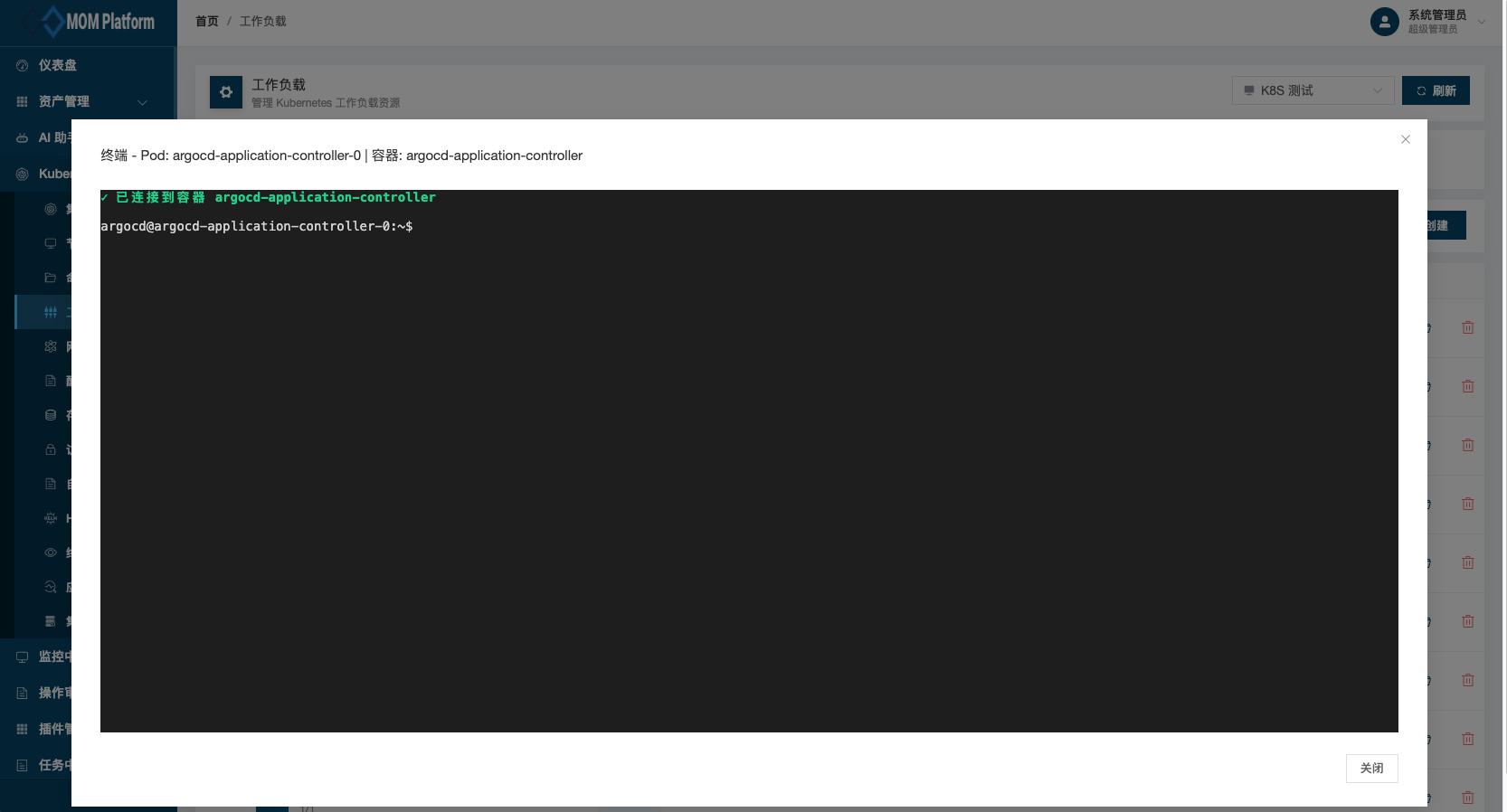Click the user avatar icon in the header

coord(1384,22)
